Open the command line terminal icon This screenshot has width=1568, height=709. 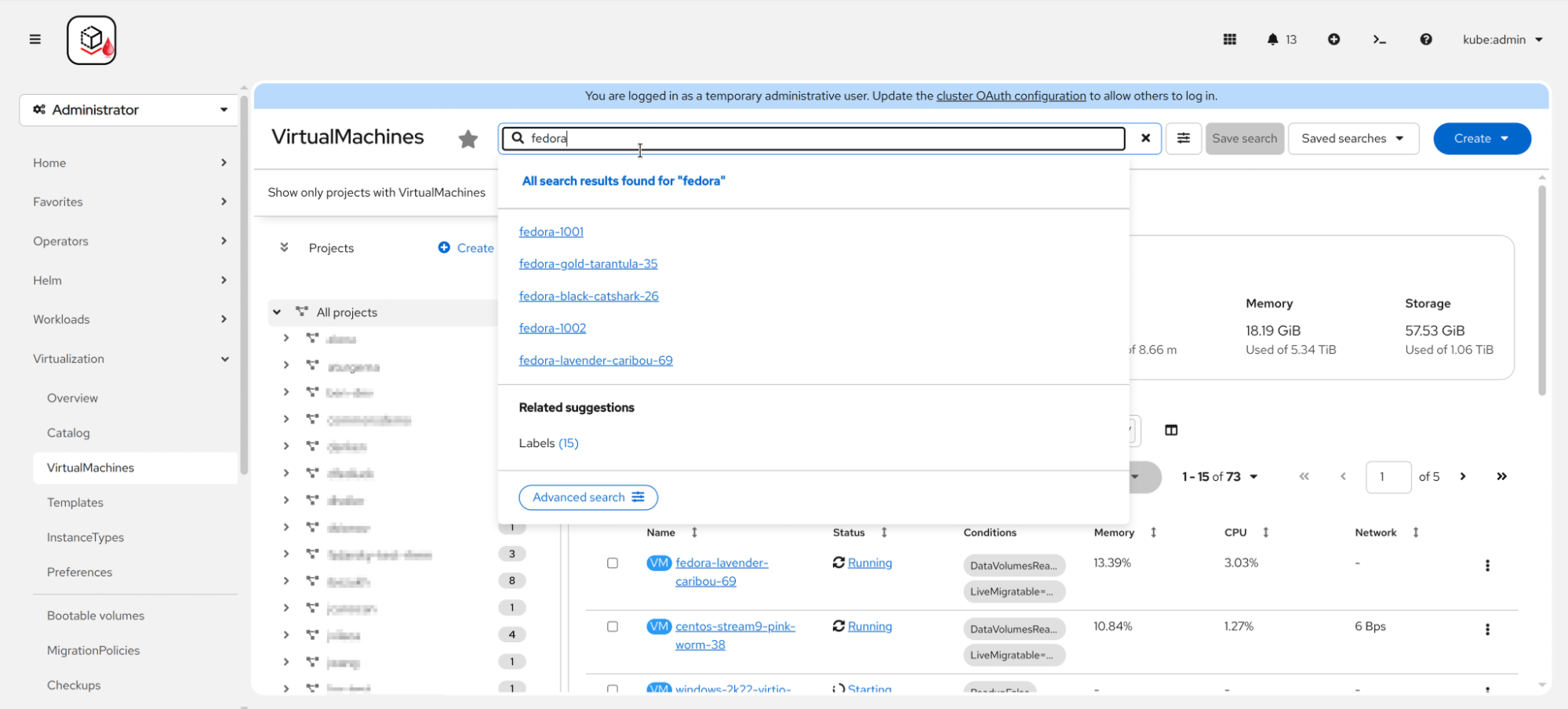1379,39
